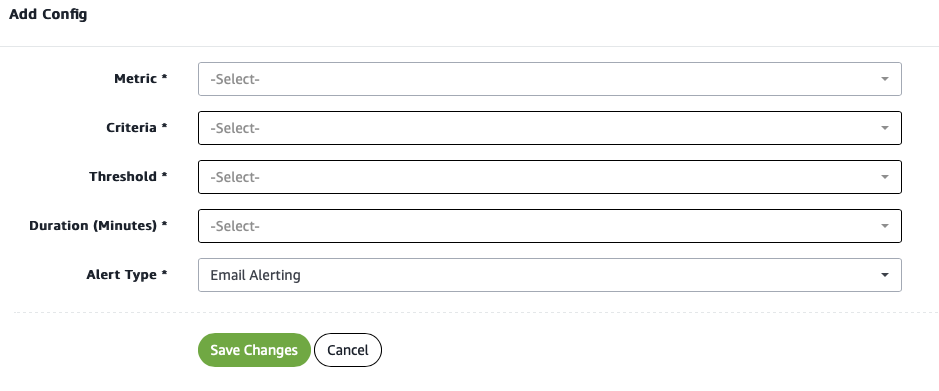Open the Duration (Minutes) select box
Screen dimensions: 939x391
[550, 226]
